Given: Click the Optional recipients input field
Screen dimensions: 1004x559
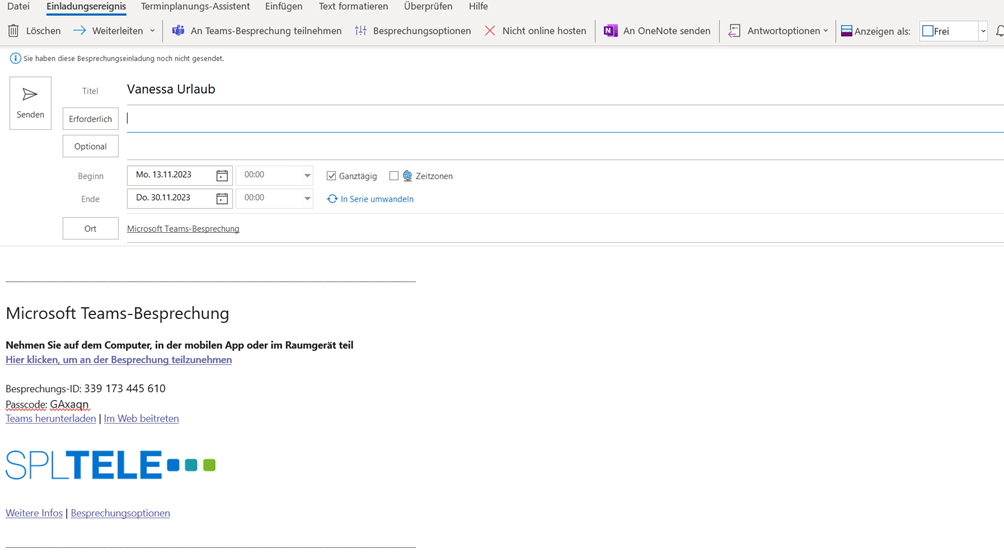Looking at the screenshot, I should point(565,146).
